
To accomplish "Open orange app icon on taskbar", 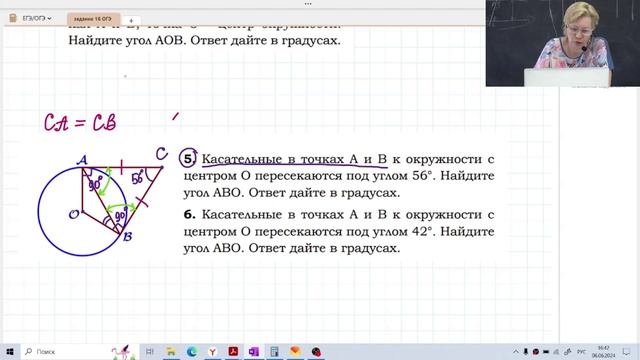I will coord(295,351).
